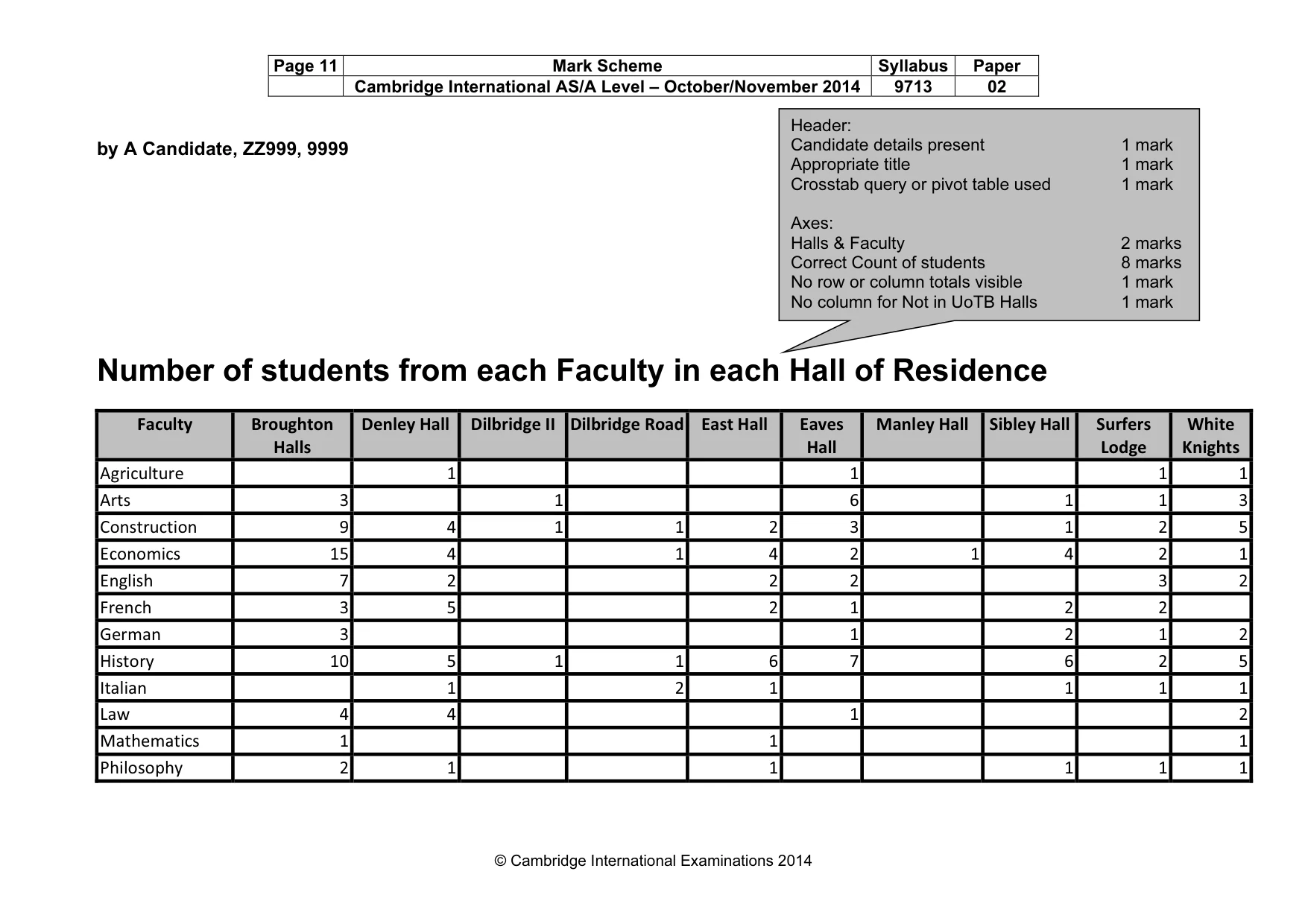Click the 'Manley Hall' column header
Image resolution: width=1308 pixels, height=924 pixels.
[x=922, y=435]
